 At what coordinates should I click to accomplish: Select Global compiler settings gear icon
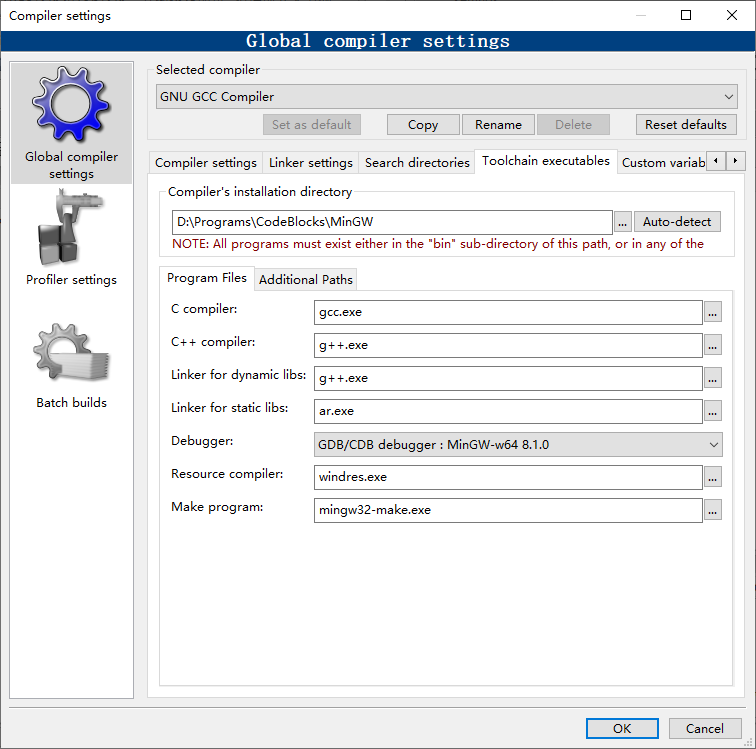pos(71,105)
